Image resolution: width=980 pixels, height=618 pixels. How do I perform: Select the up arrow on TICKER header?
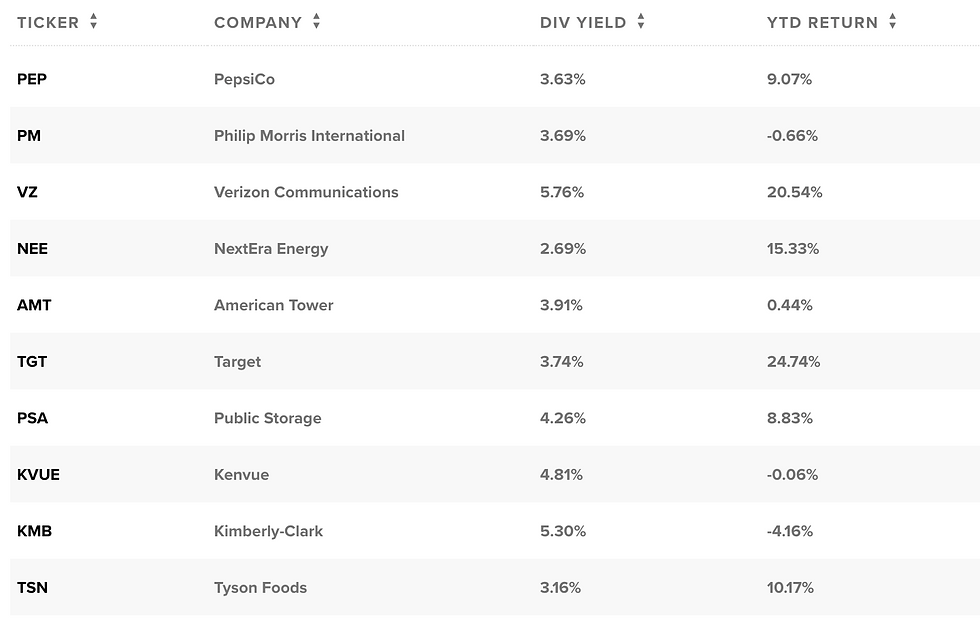pos(94,16)
